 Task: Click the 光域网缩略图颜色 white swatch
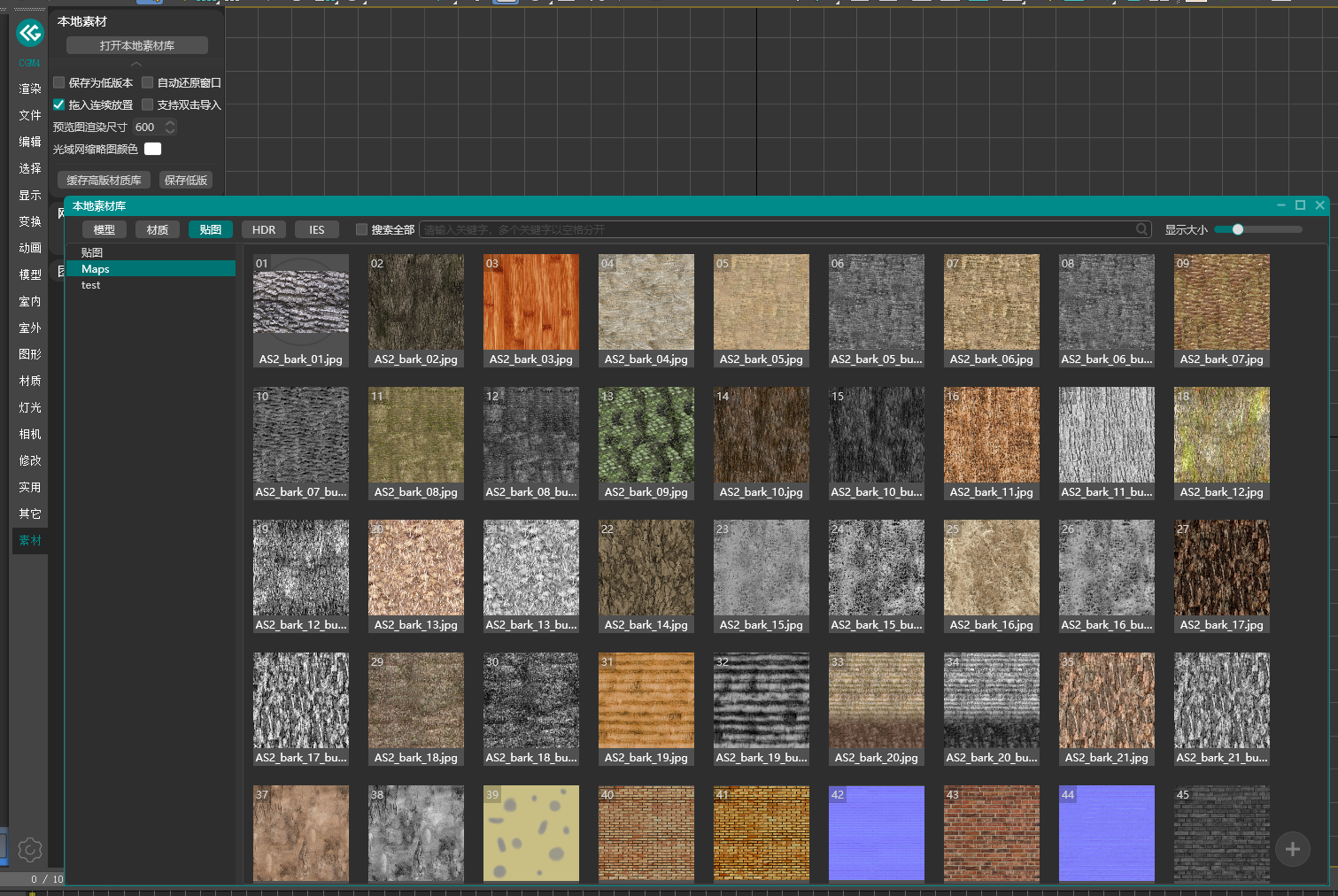pyautogui.click(x=152, y=149)
